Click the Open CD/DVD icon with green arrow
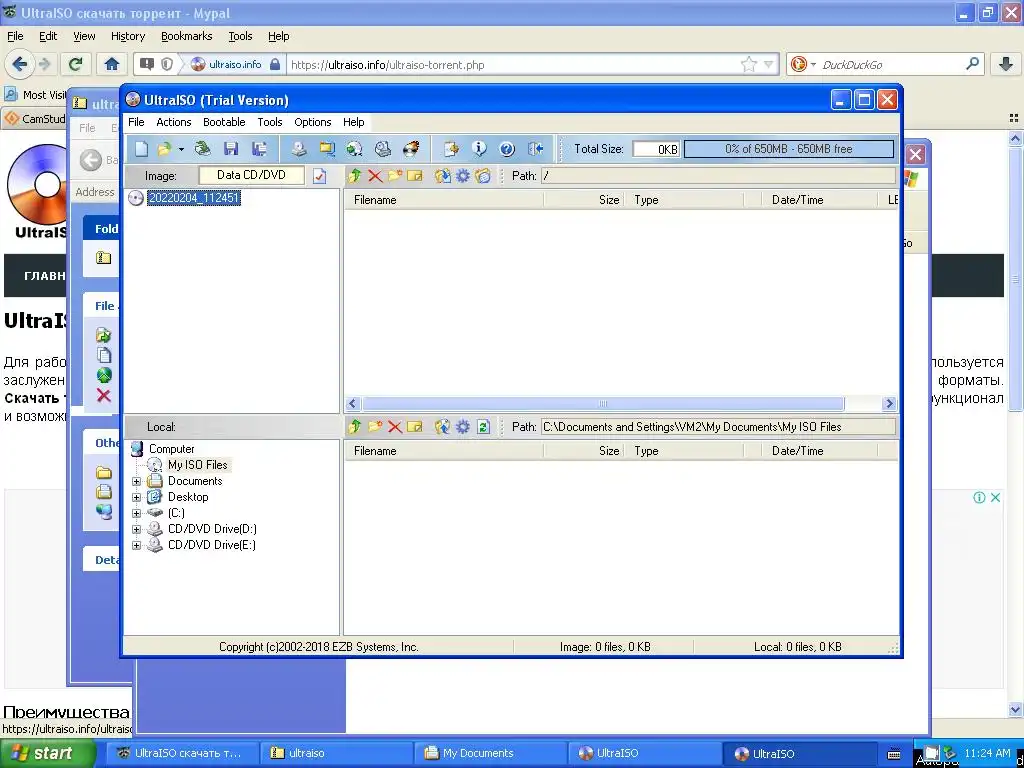The width and height of the screenshot is (1024, 768). click(x=202, y=149)
